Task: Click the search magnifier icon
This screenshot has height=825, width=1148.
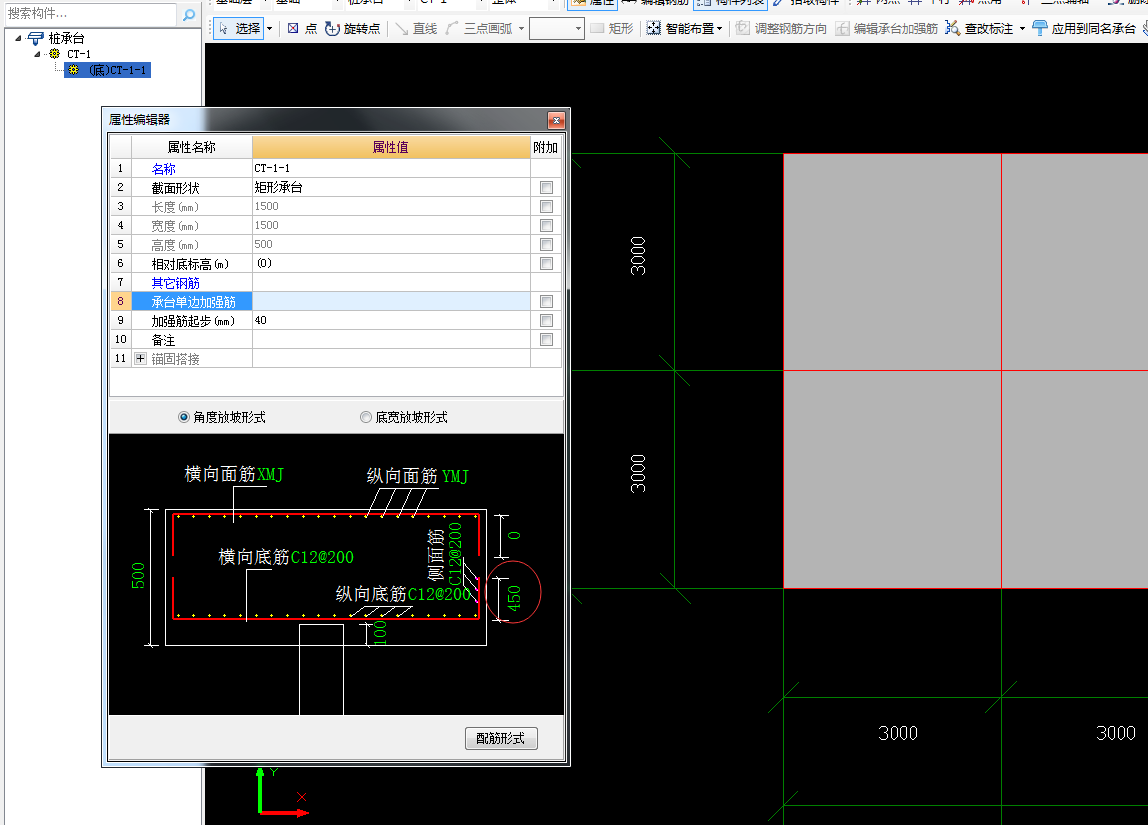Action: (x=189, y=14)
